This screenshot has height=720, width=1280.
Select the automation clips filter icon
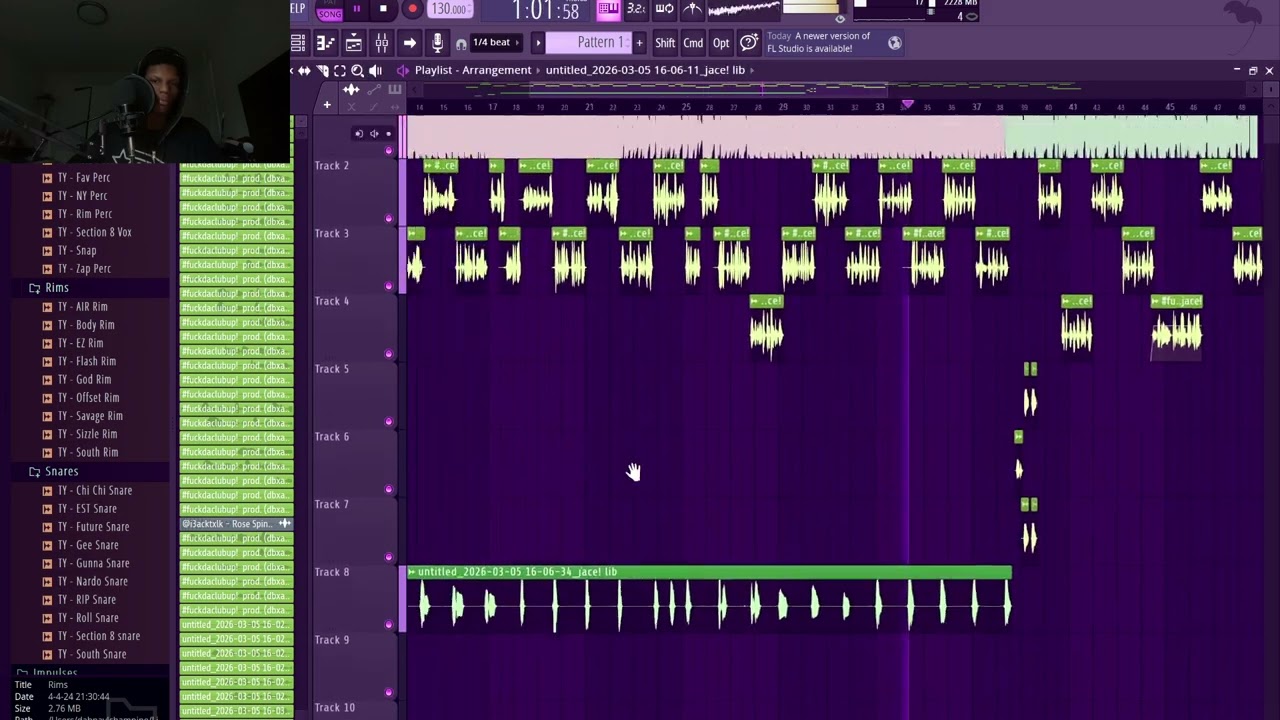374,90
